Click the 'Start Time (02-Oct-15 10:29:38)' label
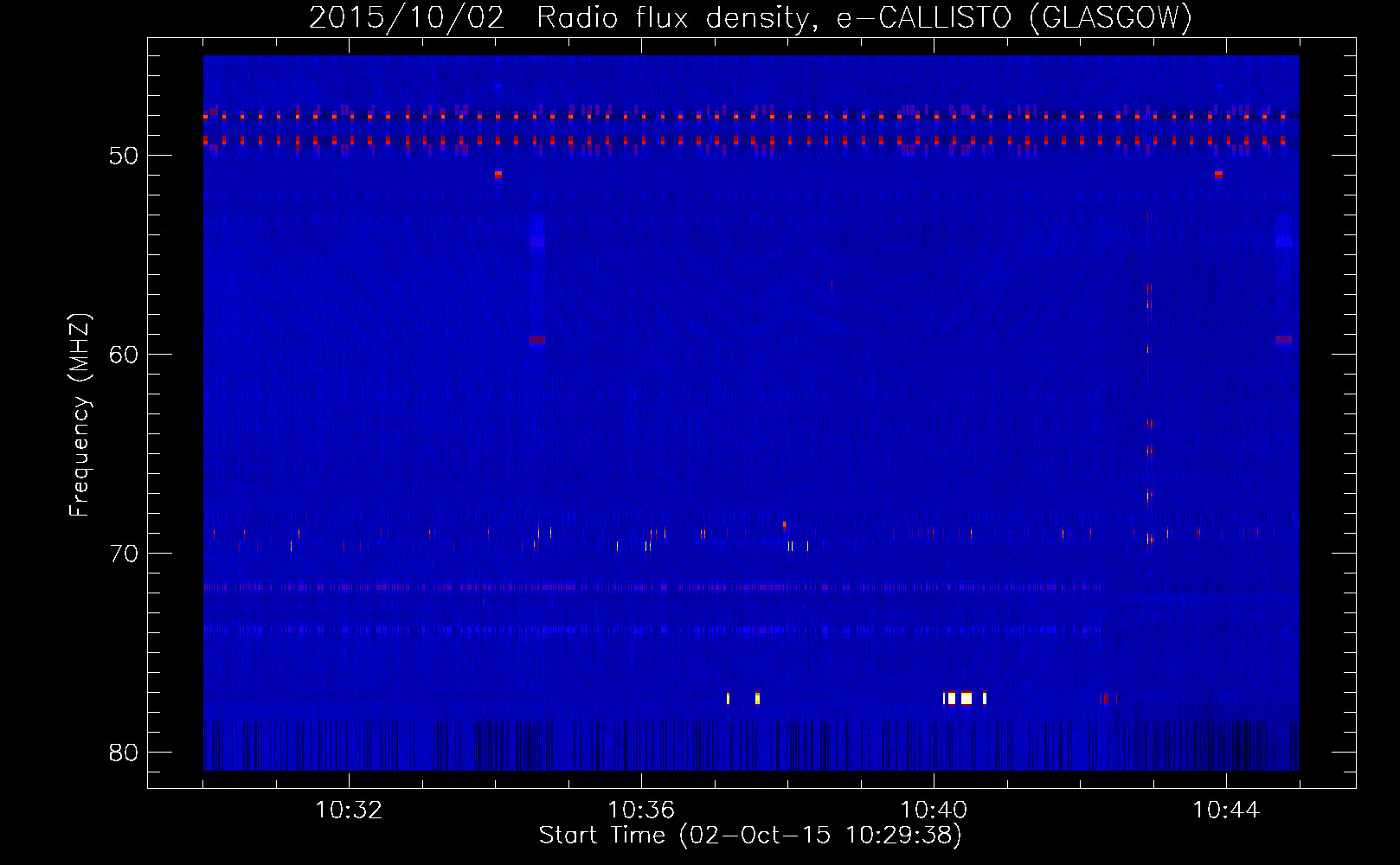1400x865 pixels. pyautogui.click(x=750, y=836)
